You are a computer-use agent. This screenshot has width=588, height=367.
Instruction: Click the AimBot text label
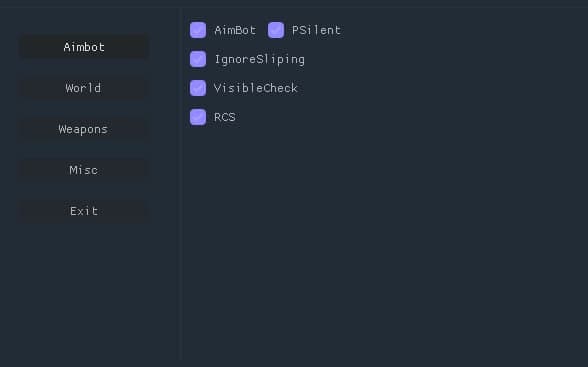coord(235,30)
